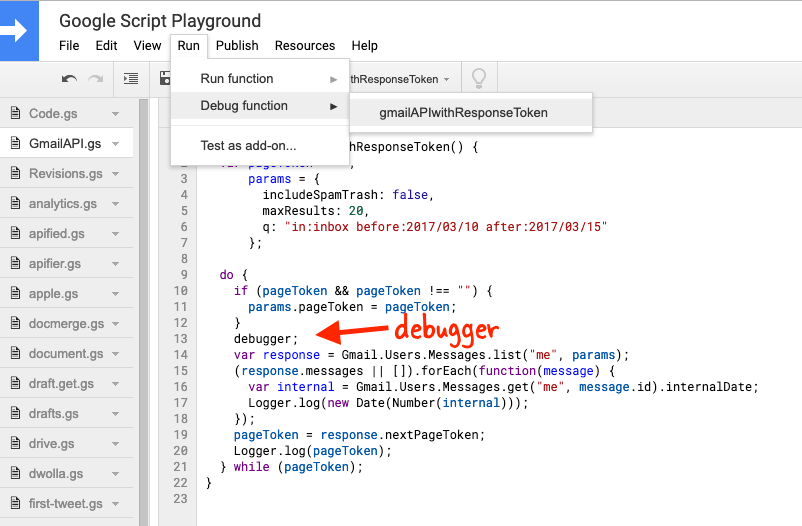Open the analytics.gs file

pyautogui.click(x=63, y=204)
